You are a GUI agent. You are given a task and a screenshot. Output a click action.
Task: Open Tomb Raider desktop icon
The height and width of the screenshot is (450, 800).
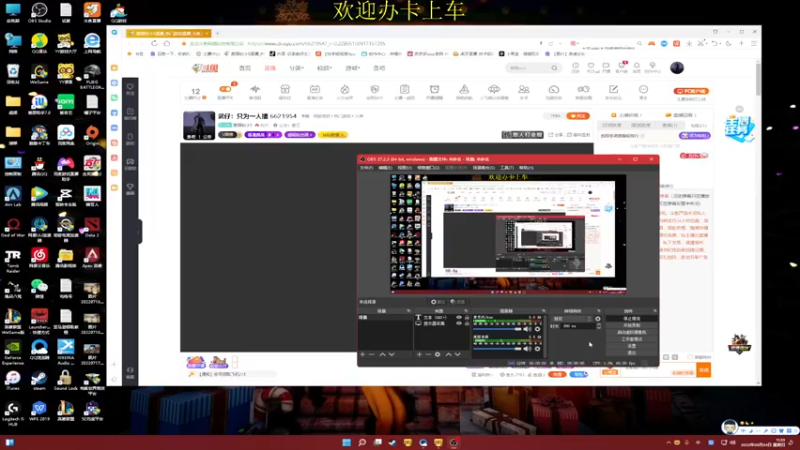coord(13,260)
